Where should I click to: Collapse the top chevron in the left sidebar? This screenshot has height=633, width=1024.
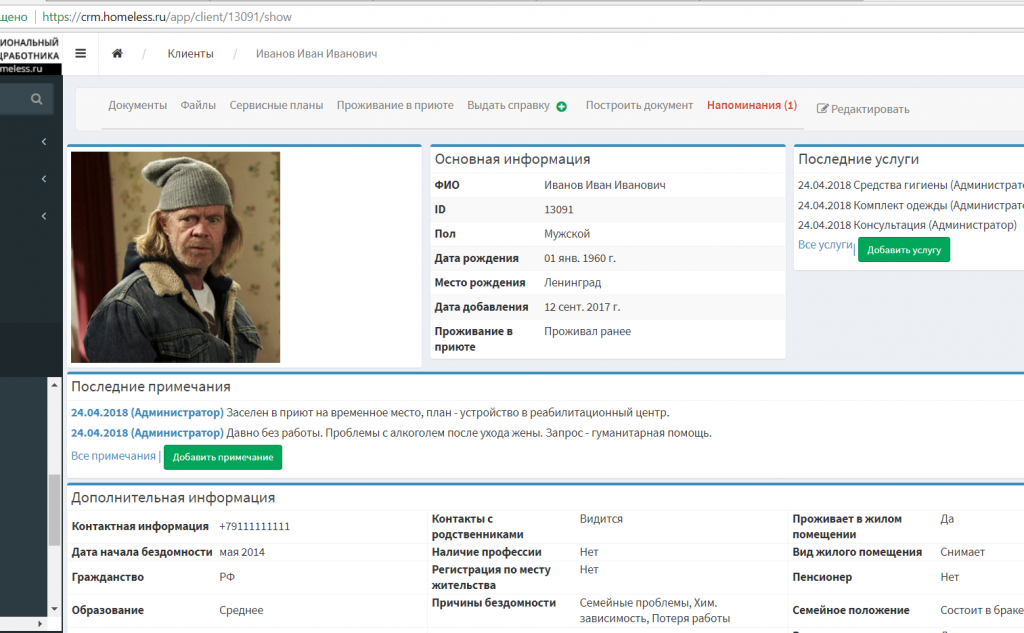point(42,141)
